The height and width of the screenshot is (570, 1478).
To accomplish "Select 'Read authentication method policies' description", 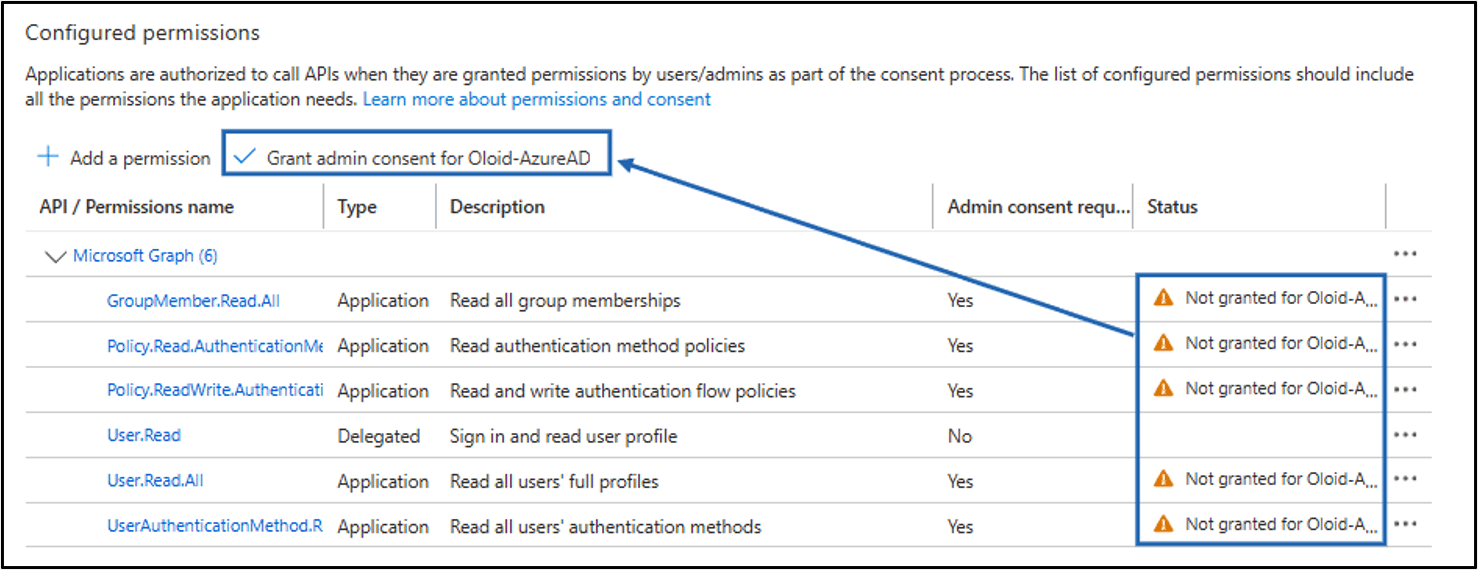I will point(597,346).
